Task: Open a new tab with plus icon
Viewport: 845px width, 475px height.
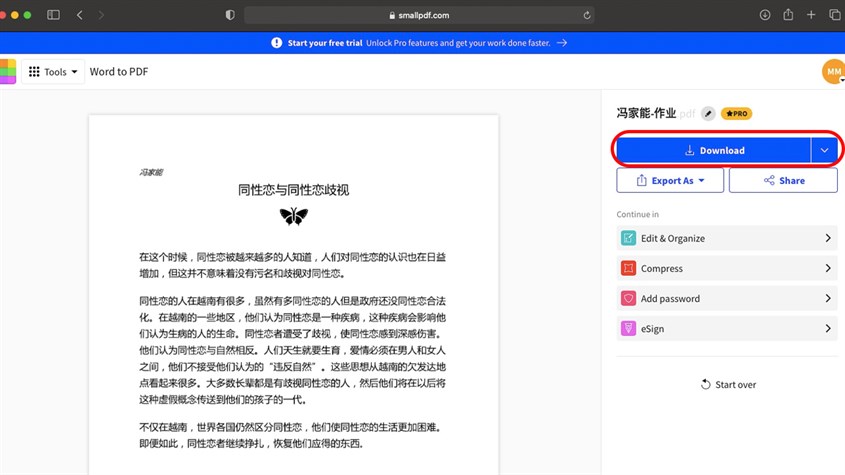Action: pyautogui.click(x=811, y=15)
